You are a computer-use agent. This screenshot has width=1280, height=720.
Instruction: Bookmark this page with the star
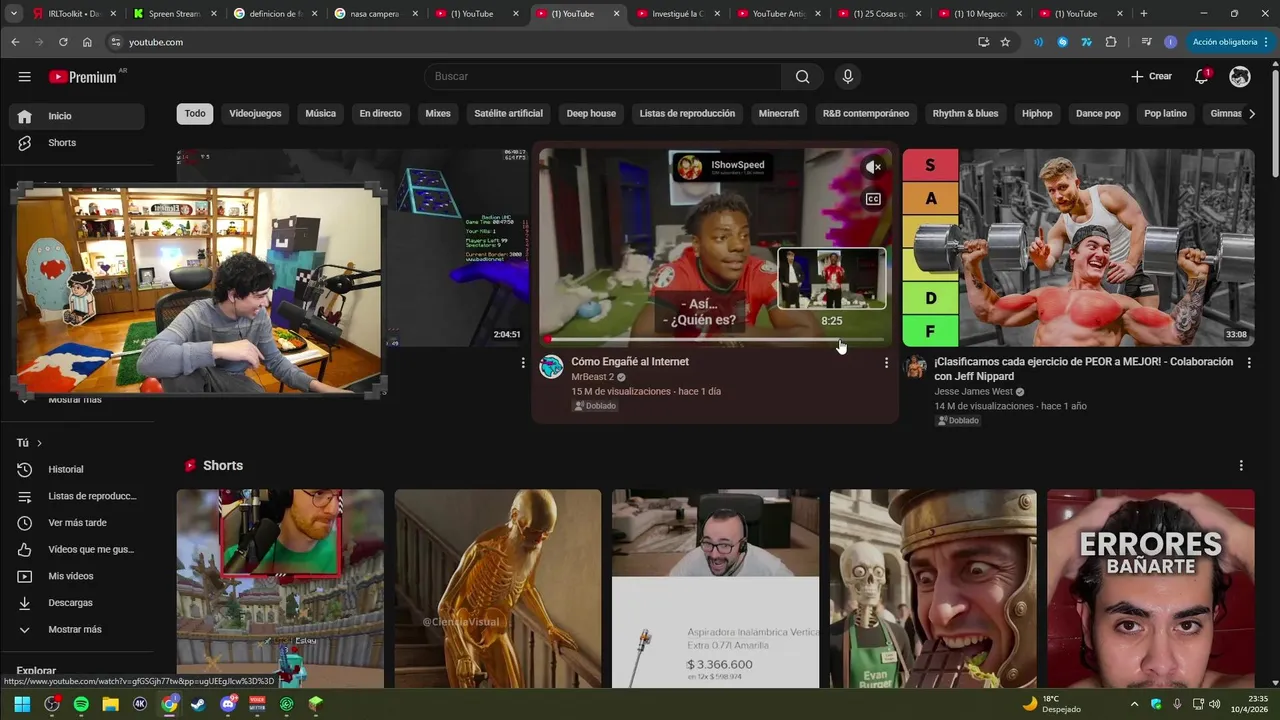point(1005,42)
